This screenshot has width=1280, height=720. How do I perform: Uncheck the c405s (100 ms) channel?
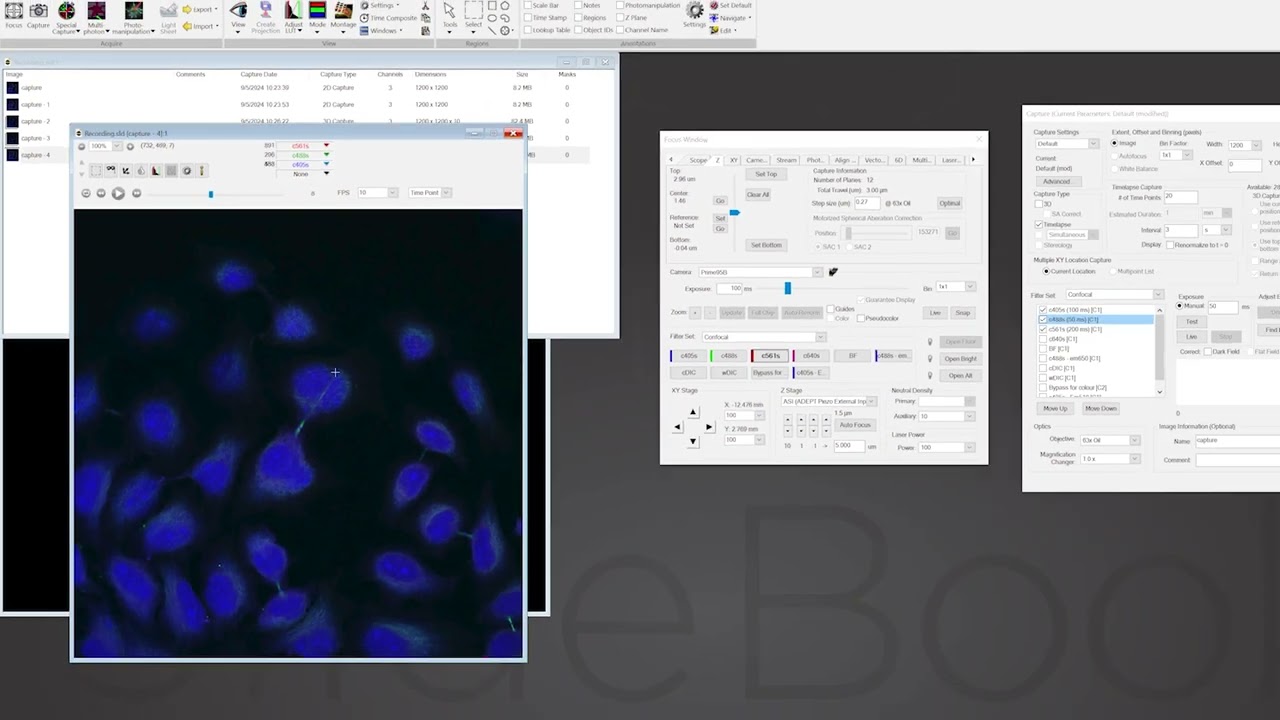point(1043,310)
